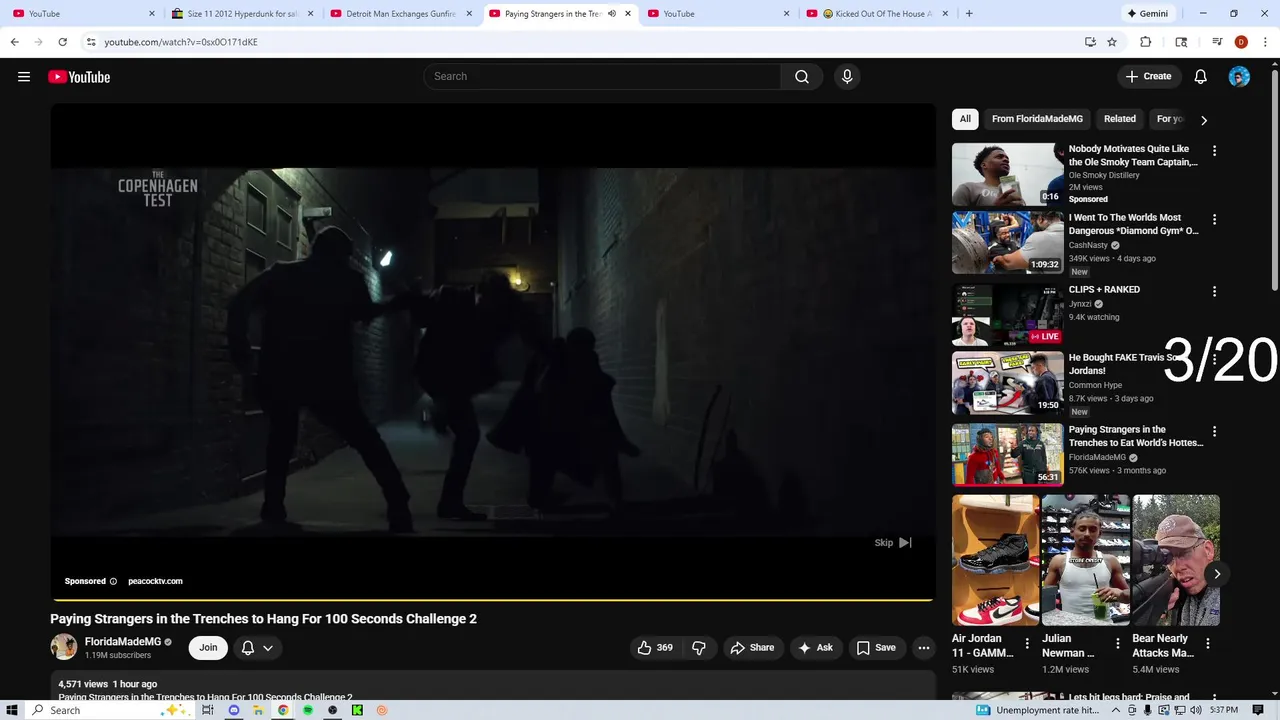Dislike the video with thumbs down
1280x720 pixels.
[x=699, y=648]
